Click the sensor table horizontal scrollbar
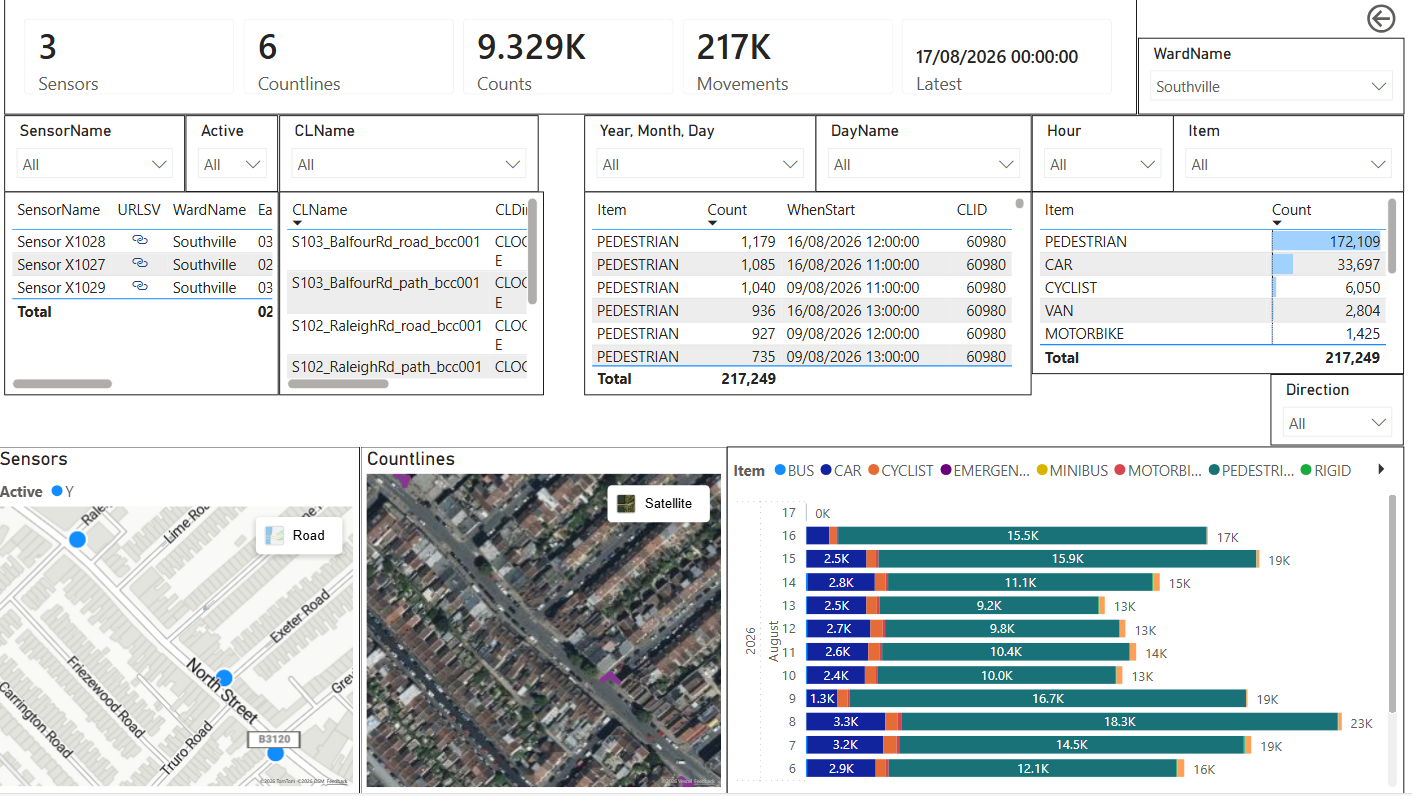The image size is (1412, 796). [x=62, y=383]
